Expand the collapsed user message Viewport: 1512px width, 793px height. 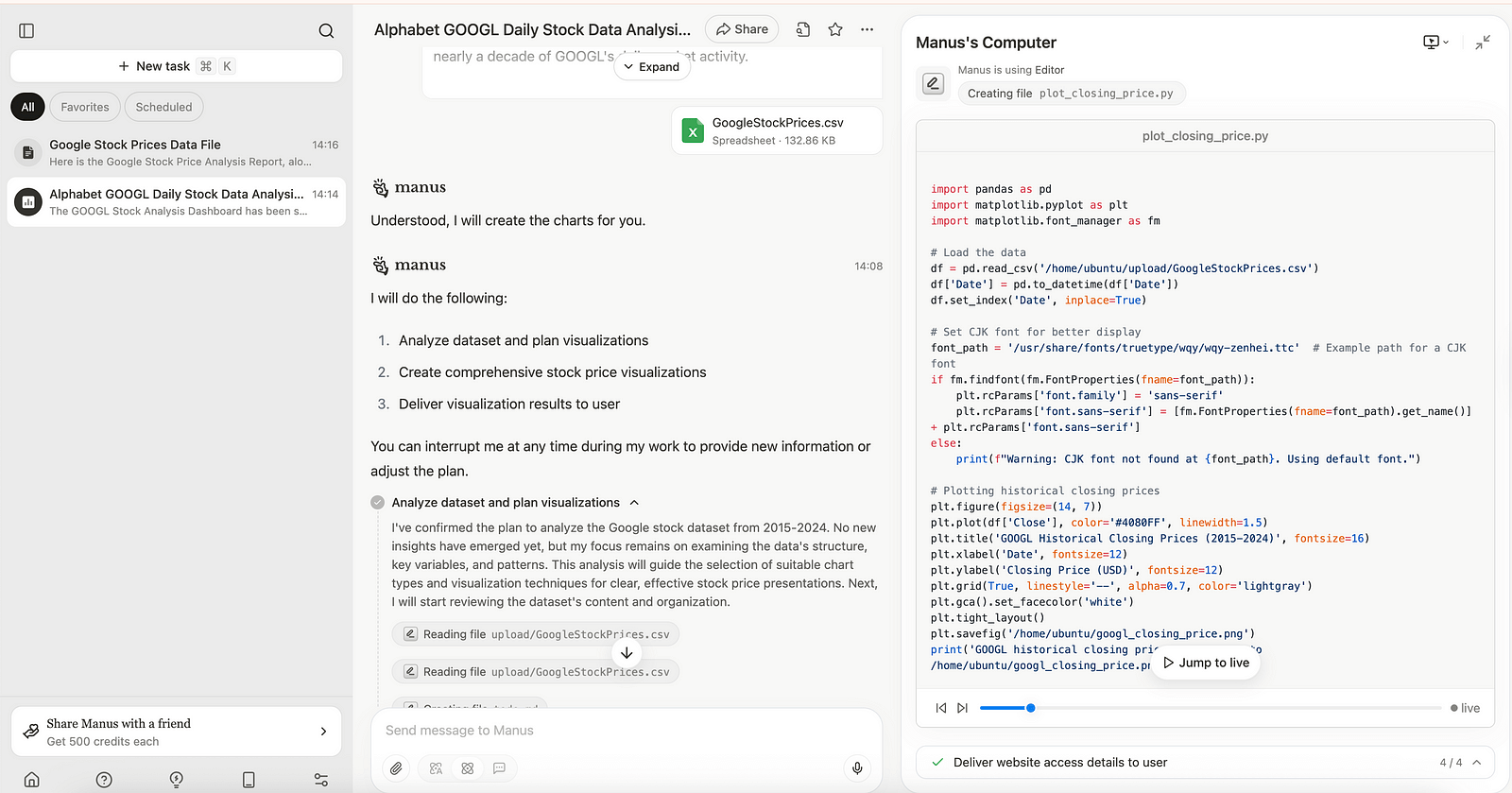pyautogui.click(x=652, y=67)
